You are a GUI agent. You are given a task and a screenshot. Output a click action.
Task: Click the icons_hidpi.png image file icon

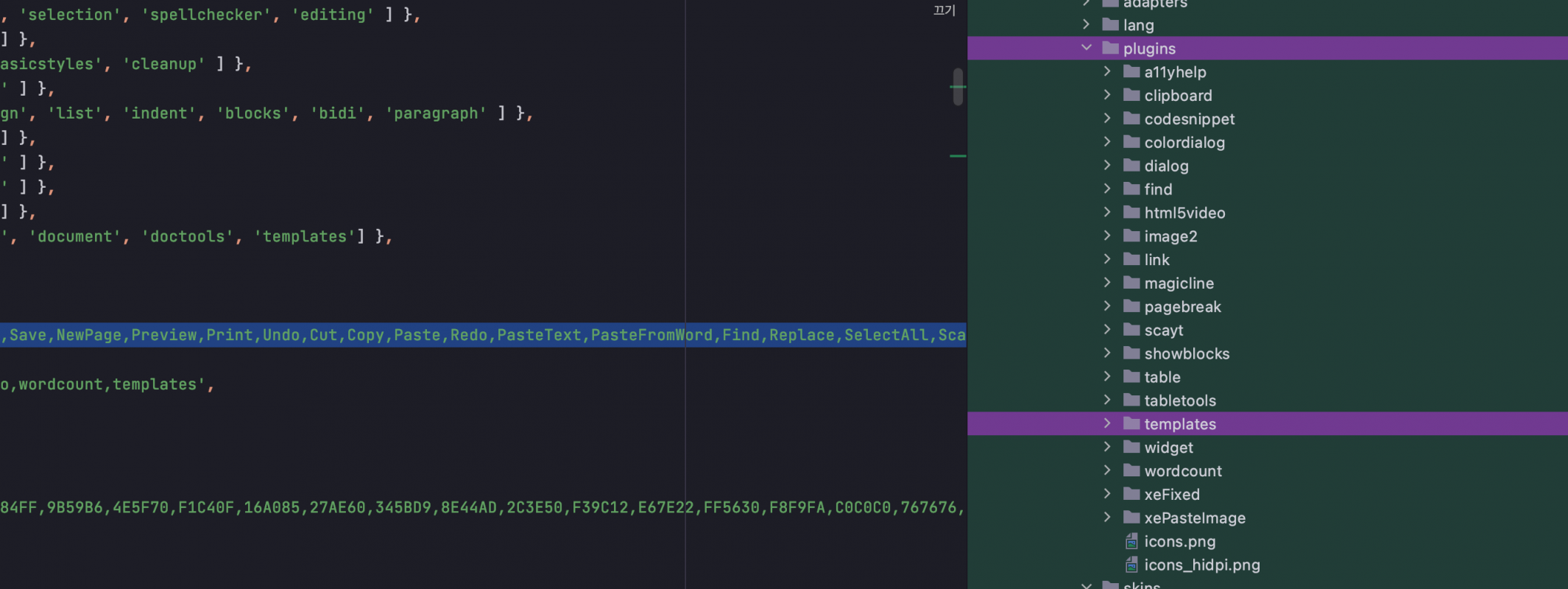pos(1131,565)
